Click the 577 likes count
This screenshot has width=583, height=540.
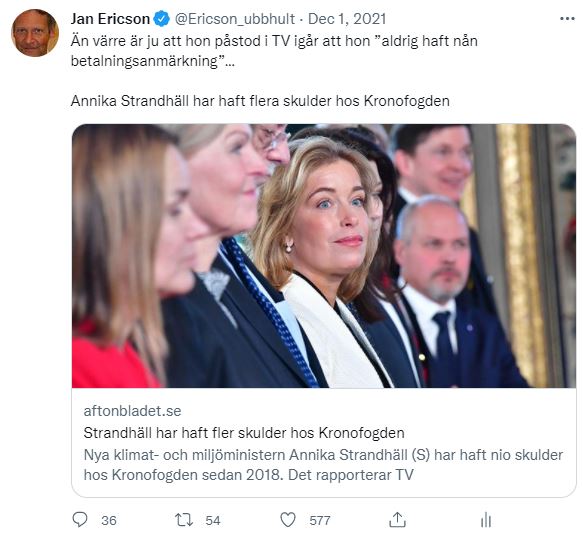(320, 520)
